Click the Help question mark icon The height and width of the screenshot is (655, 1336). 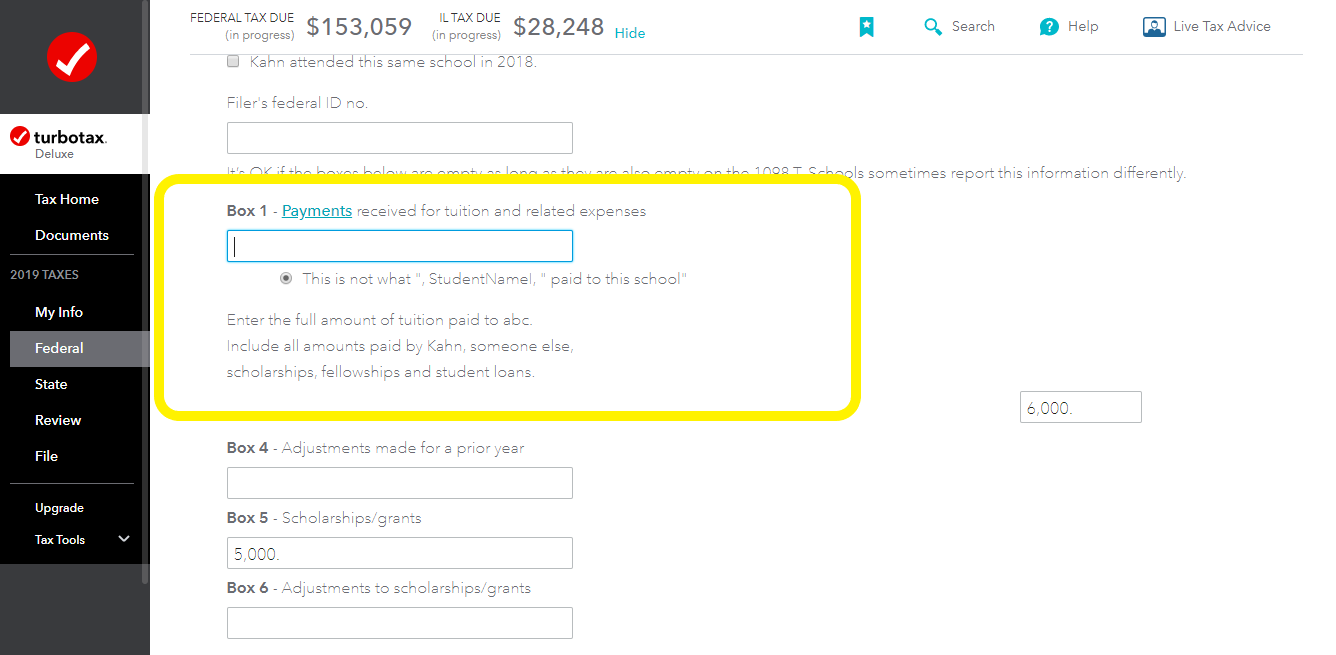coord(1048,27)
